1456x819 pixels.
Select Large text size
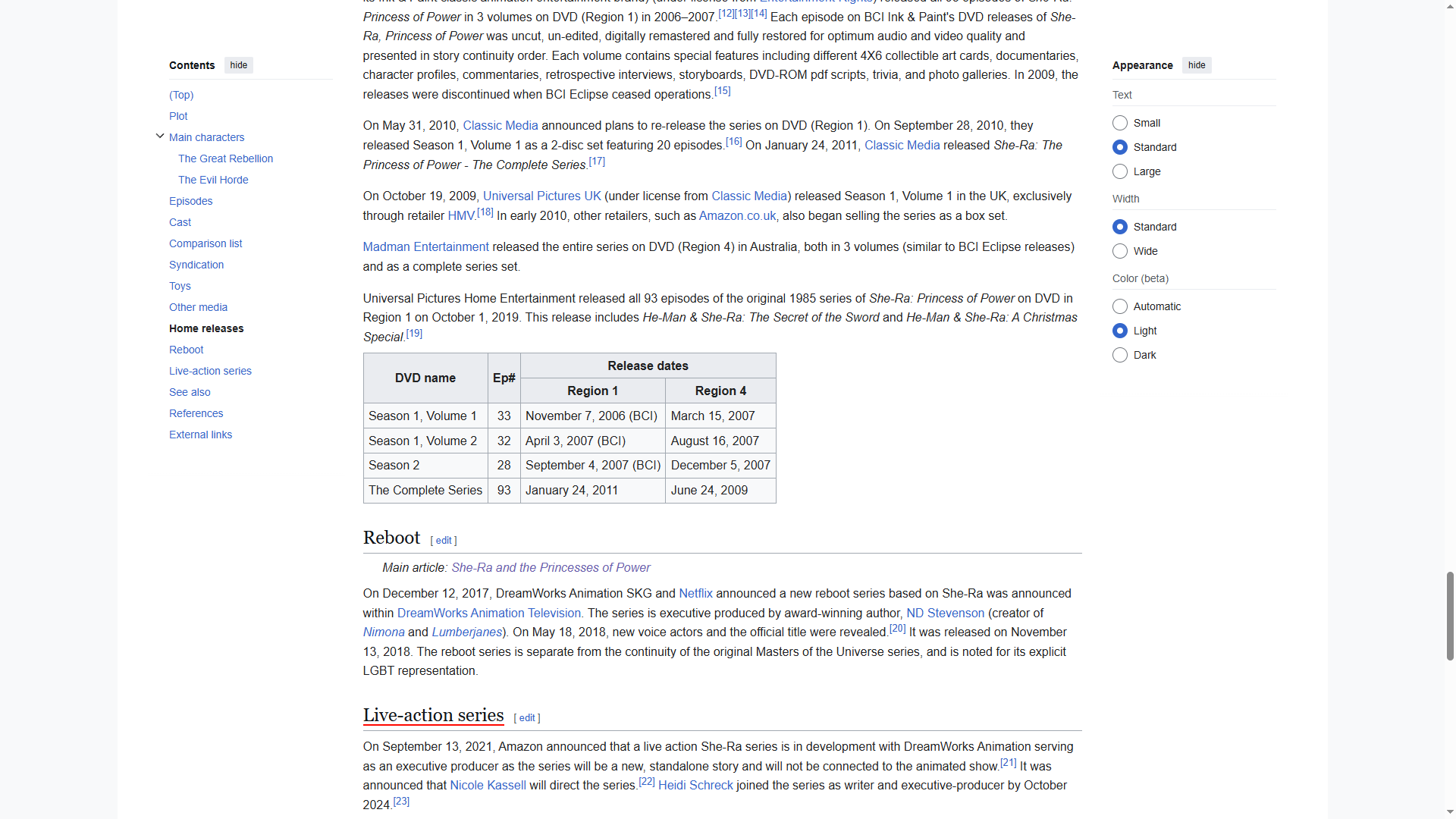coord(1120,171)
